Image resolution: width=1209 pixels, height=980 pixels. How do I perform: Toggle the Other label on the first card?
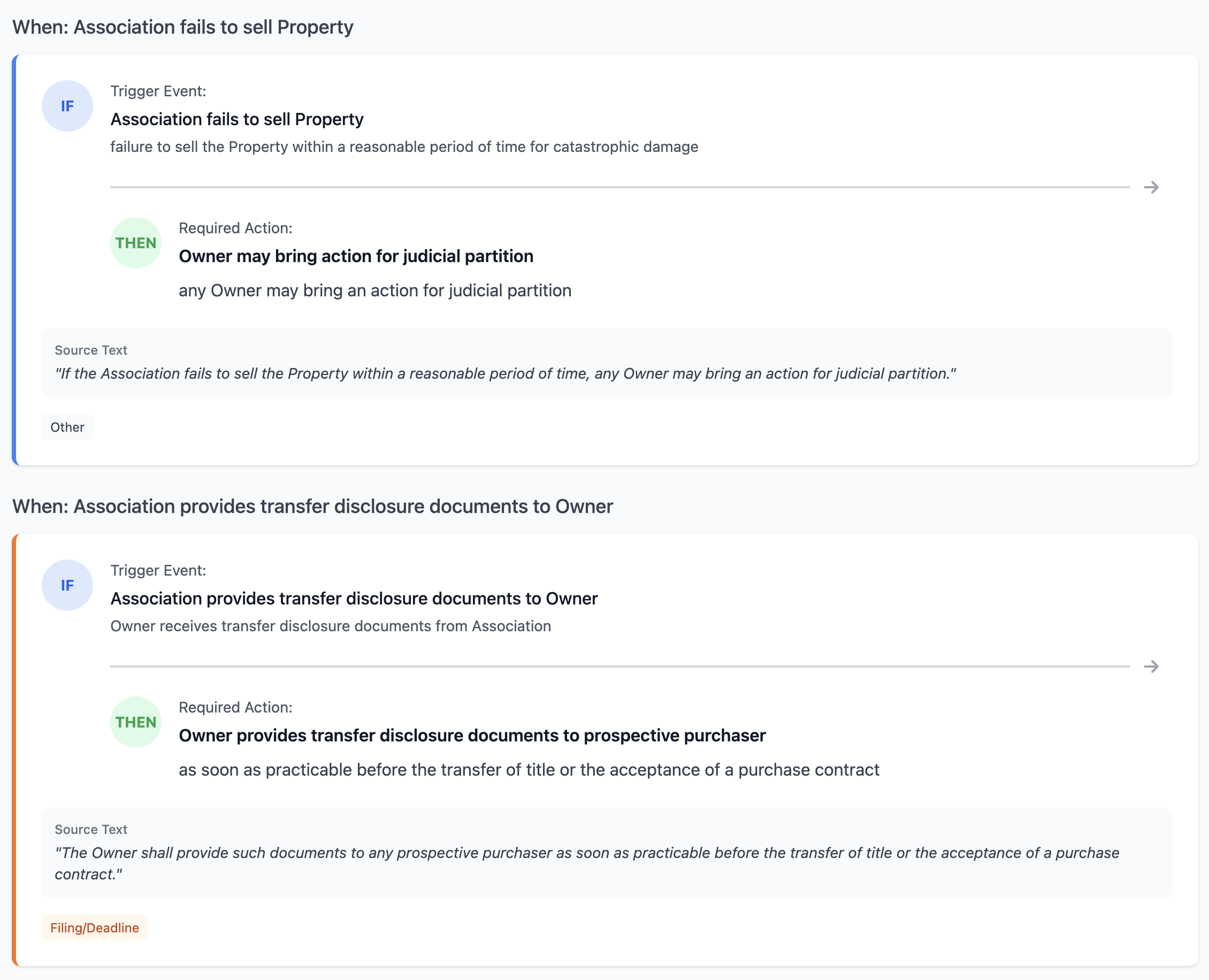[x=67, y=427]
